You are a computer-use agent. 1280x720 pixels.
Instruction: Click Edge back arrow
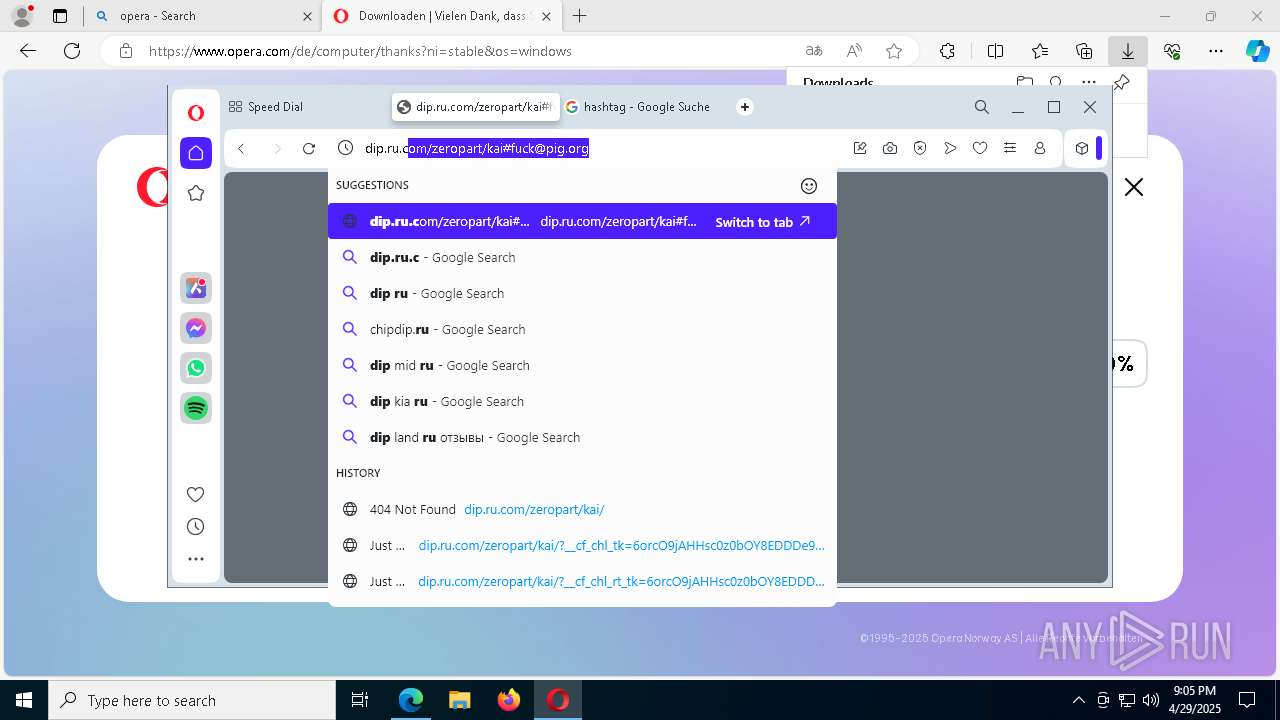28,51
